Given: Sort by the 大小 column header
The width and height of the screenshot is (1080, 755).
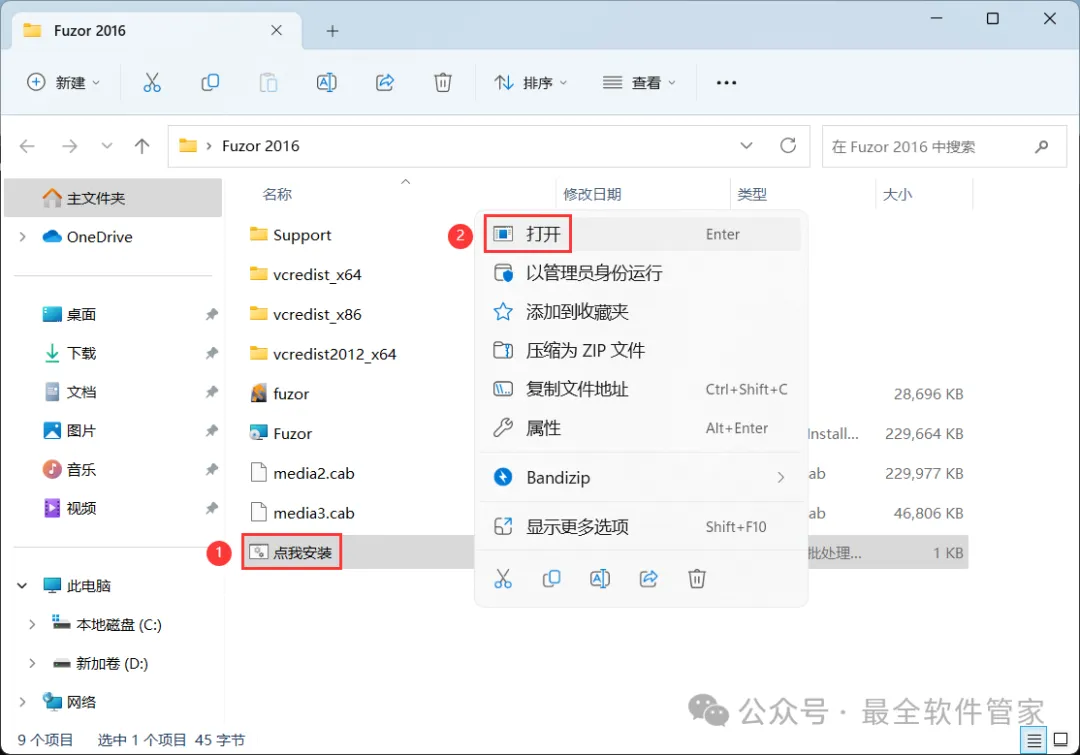Looking at the screenshot, I should click(897, 194).
